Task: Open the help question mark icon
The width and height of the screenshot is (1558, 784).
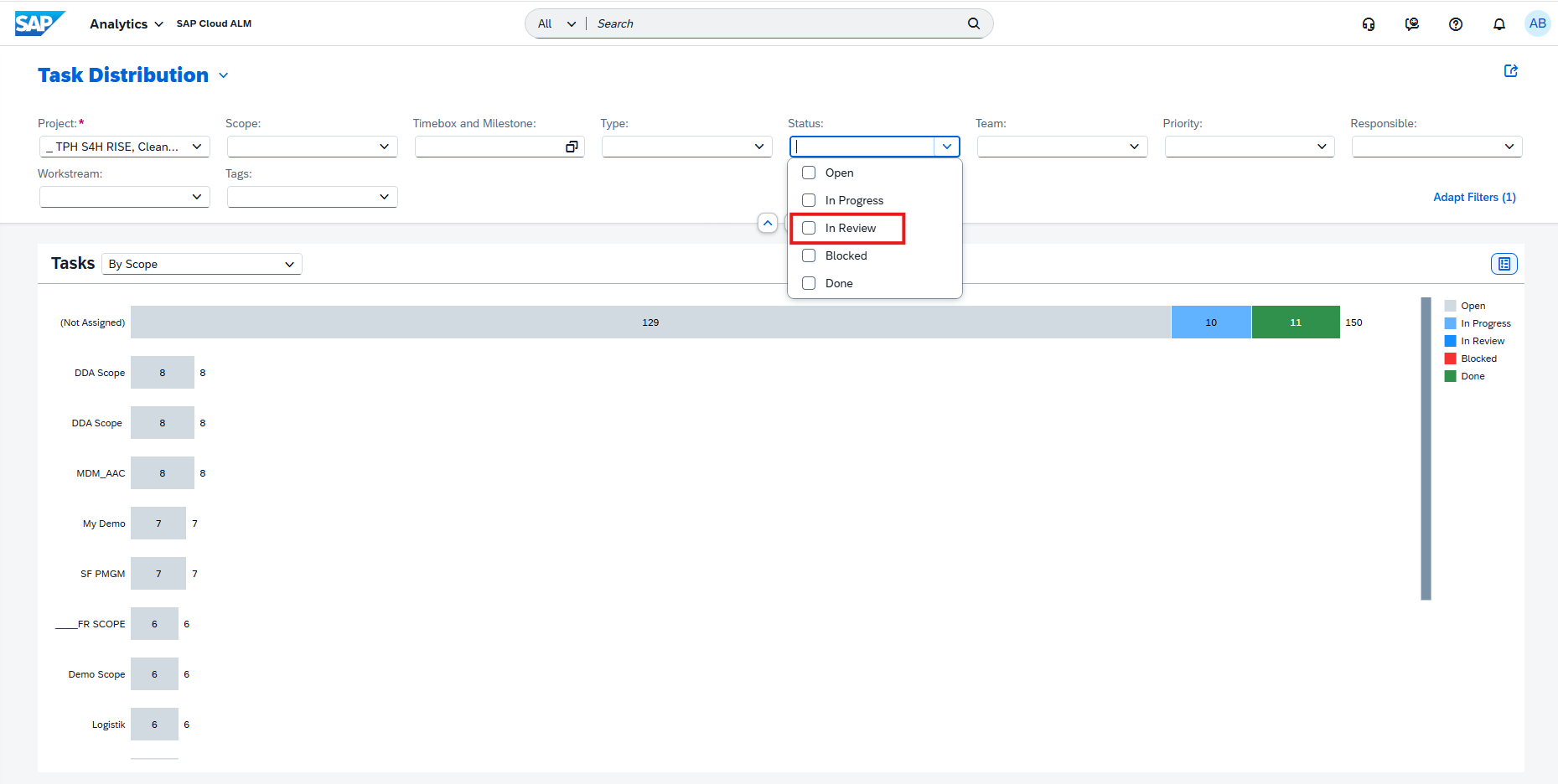Action: 1456,23
